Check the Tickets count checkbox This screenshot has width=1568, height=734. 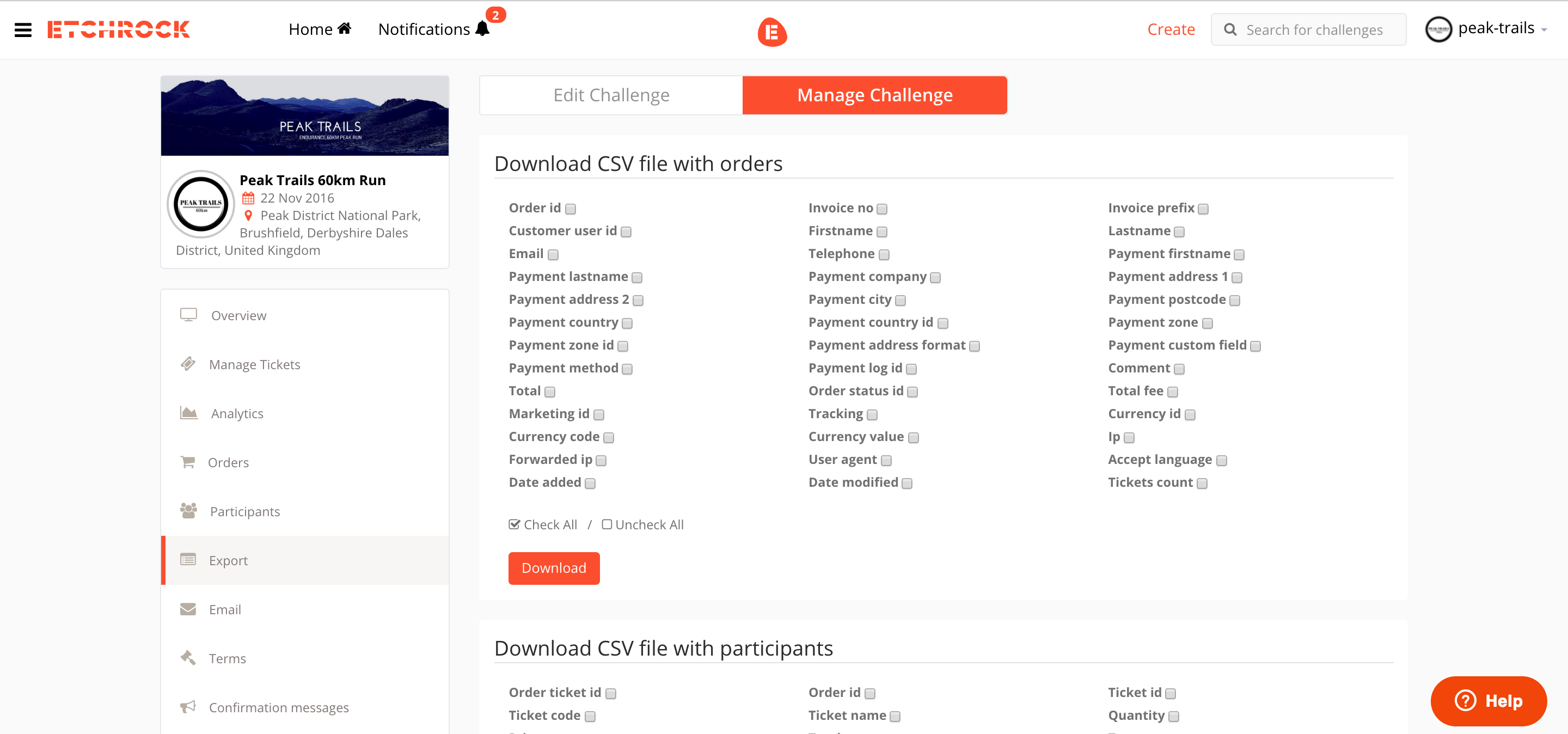click(1202, 483)
